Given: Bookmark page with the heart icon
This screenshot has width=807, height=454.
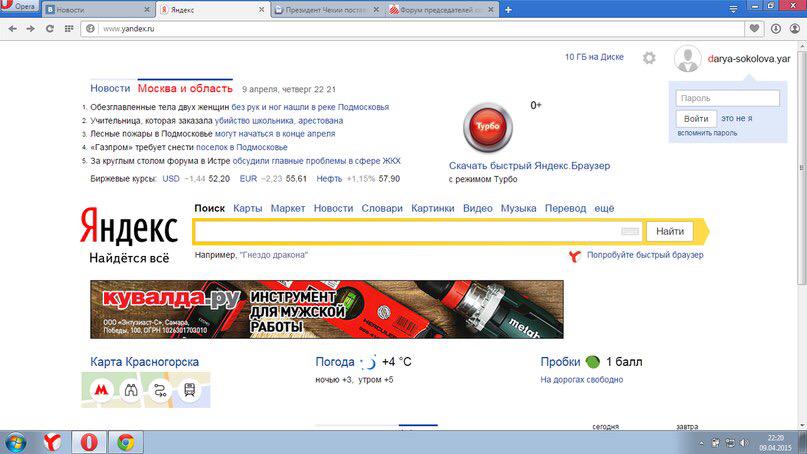Looking at the screenshot, I should click(x=754, y=29).
